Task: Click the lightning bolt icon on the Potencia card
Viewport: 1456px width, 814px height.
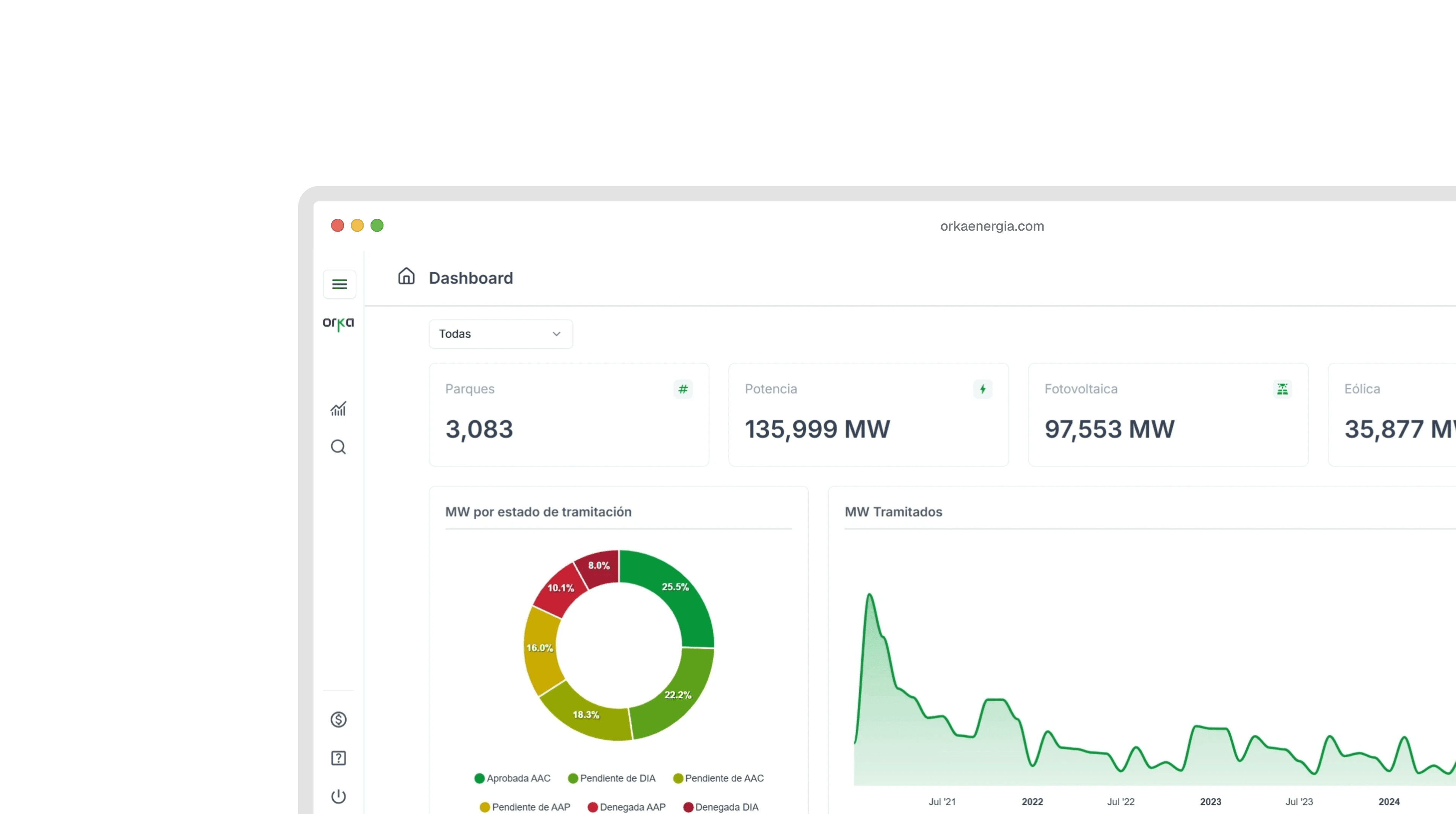Action: coord(982,389)
